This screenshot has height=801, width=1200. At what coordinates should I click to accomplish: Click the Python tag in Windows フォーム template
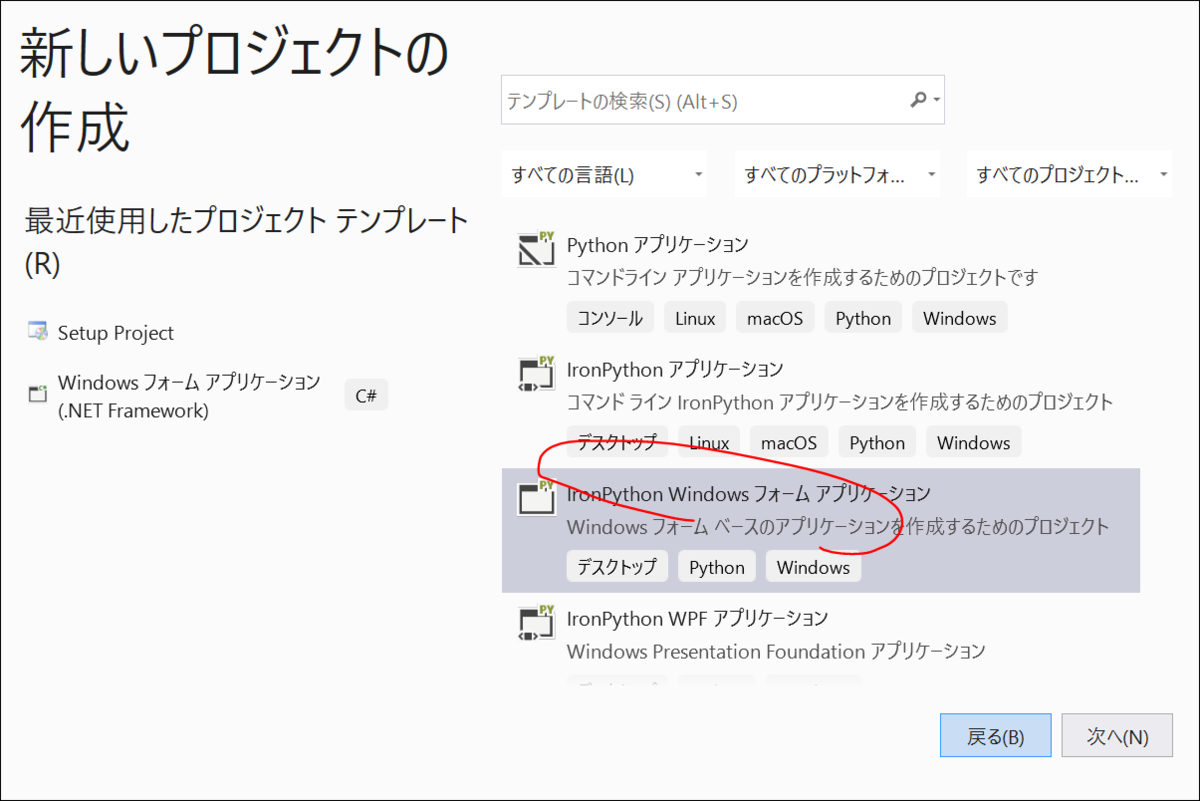pyautogui.click(x=717, y=567)
